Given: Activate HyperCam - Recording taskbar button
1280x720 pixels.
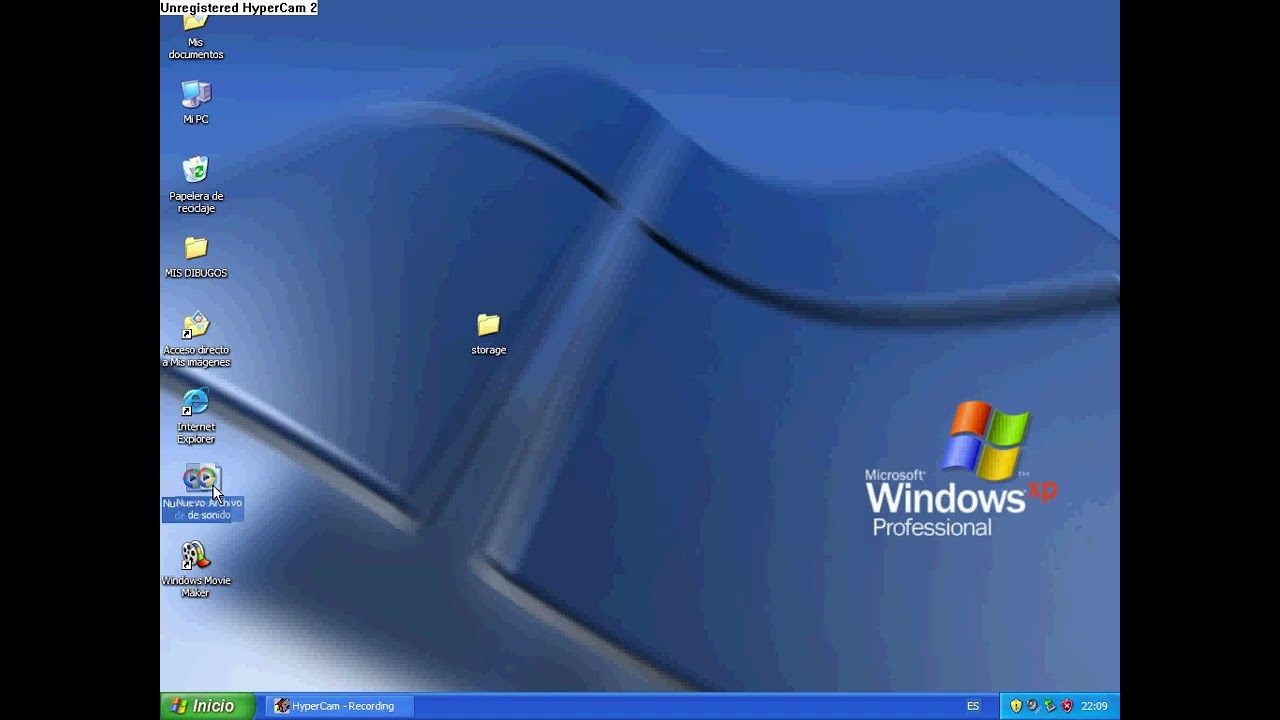Looking at the screenshot, I should pos(338,706).
